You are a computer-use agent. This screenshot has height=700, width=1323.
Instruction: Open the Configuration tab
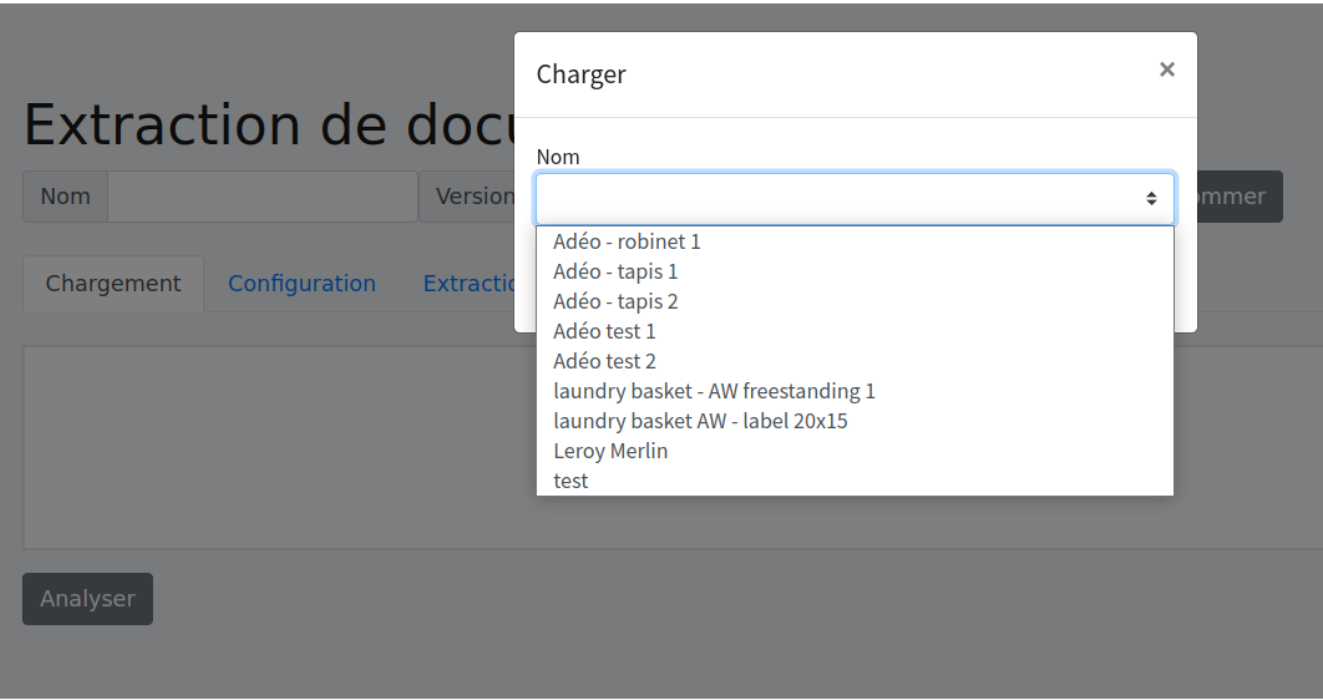302,284
